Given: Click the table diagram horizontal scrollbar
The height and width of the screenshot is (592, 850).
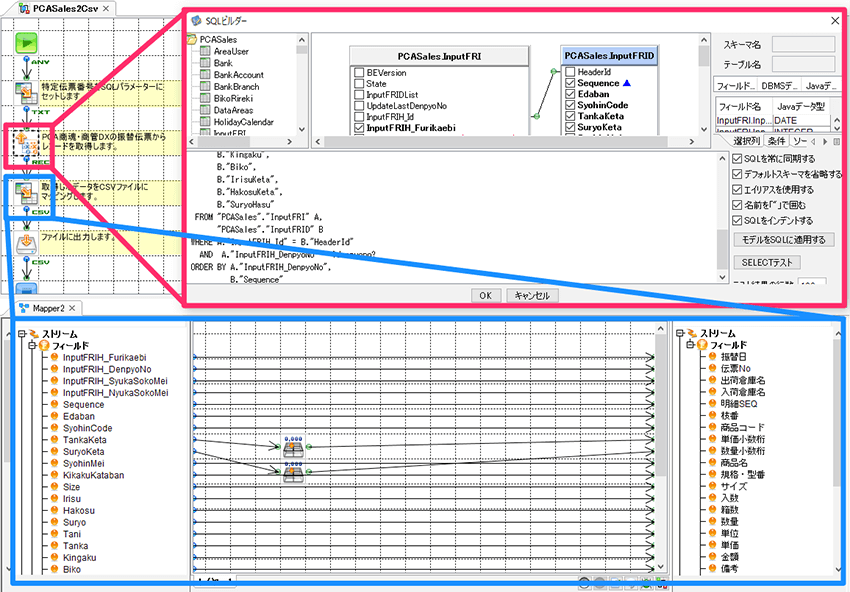Looking at the screenshot, I should point(496,141).
